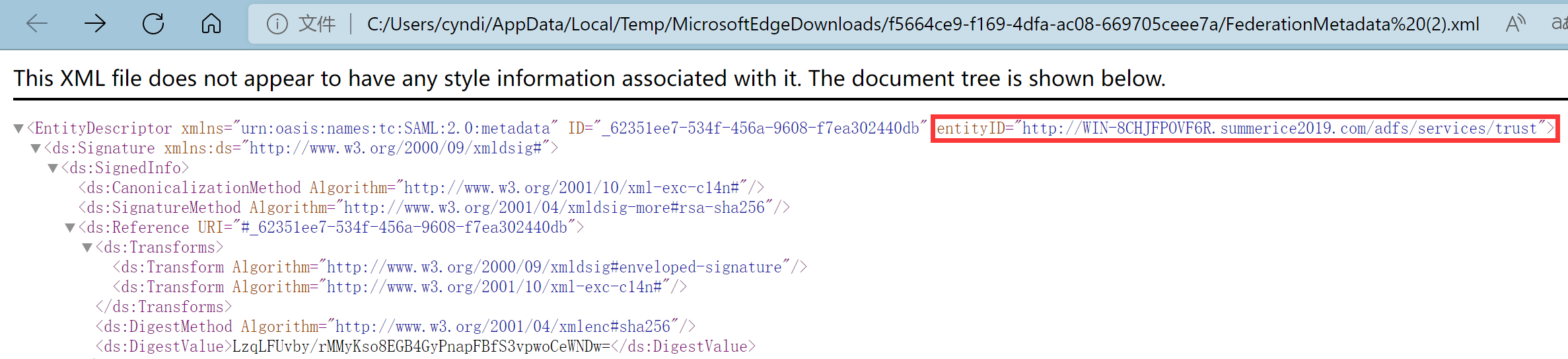Collapse the ds:Reference node
This screenshot has height=359, width=1568.
coord(70,227)
